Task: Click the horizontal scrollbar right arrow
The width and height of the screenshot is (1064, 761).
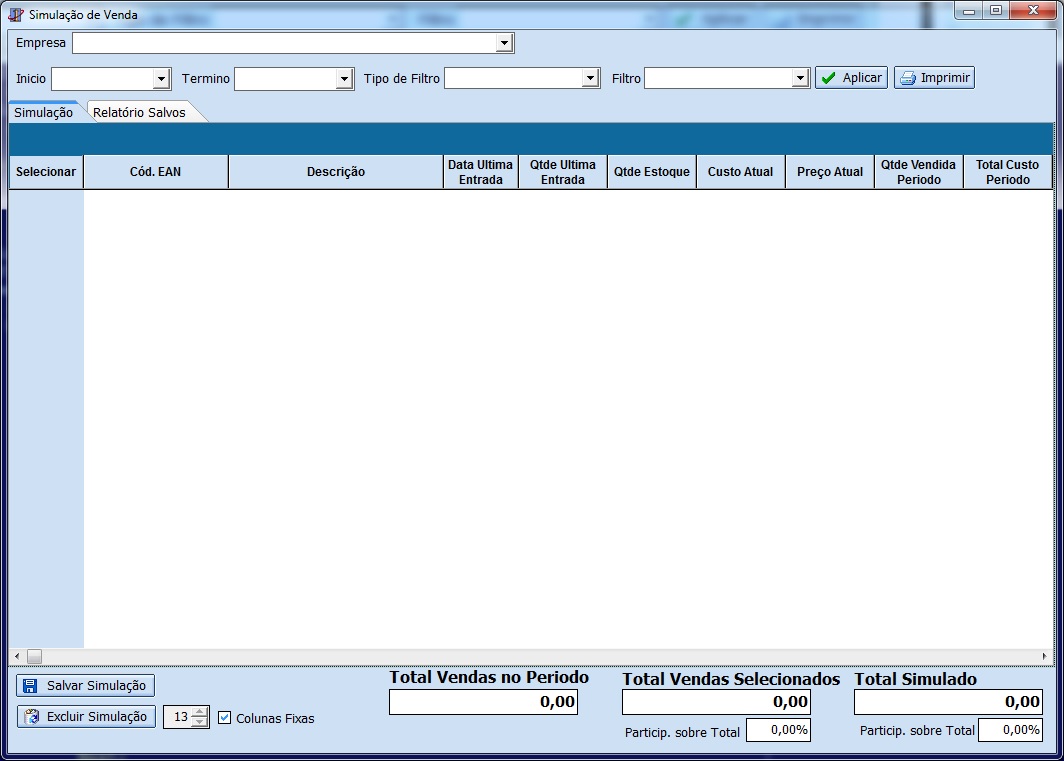Action: point(1045,657)
